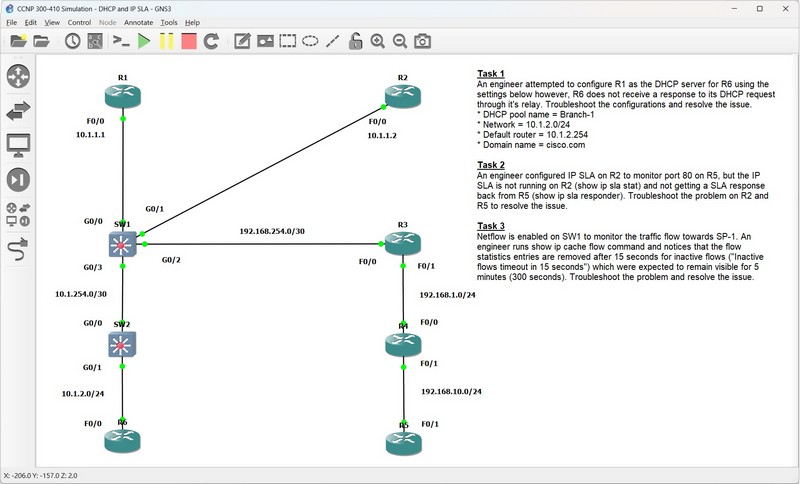Toggle the lock or unlock items icon
Image resolution: width=800 pixels, height=484 pixels.
tap(355, 41)
